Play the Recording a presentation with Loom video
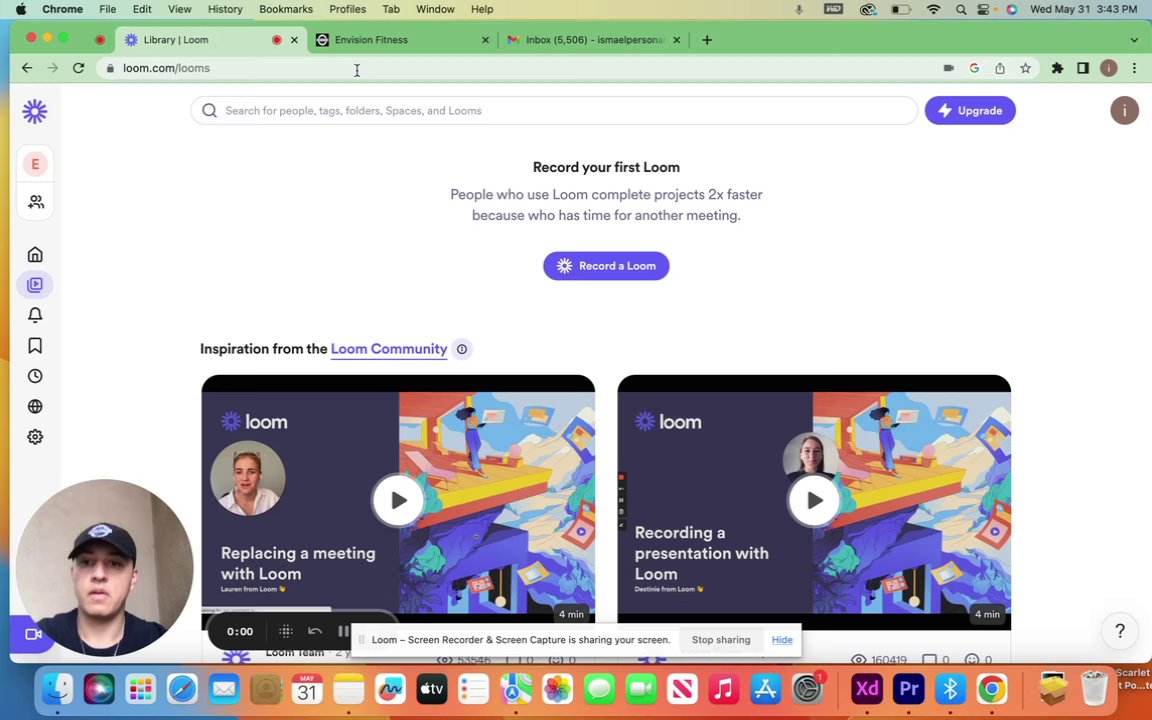The image size is (1152, 720). (x=814, y=500)
